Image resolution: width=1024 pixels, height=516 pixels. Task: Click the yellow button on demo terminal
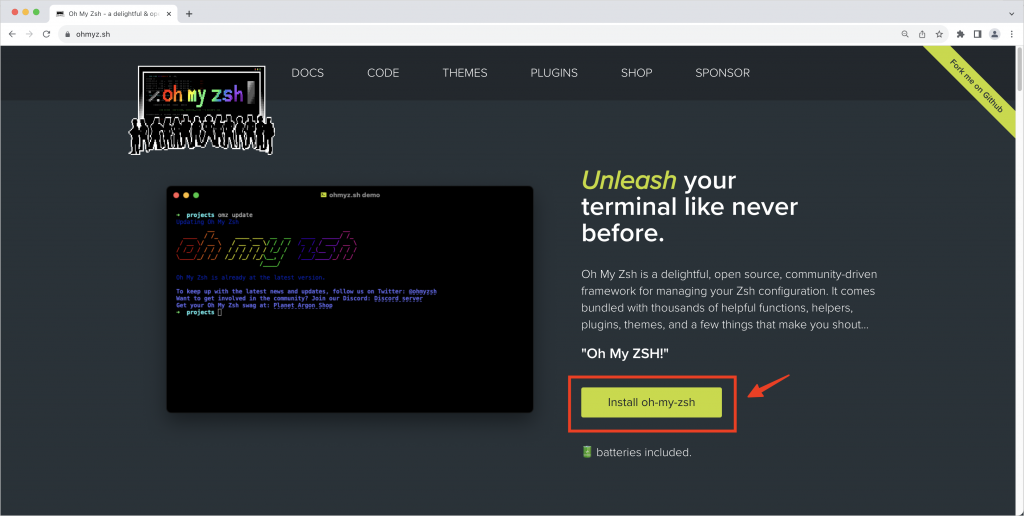click(x=186, y=195)
